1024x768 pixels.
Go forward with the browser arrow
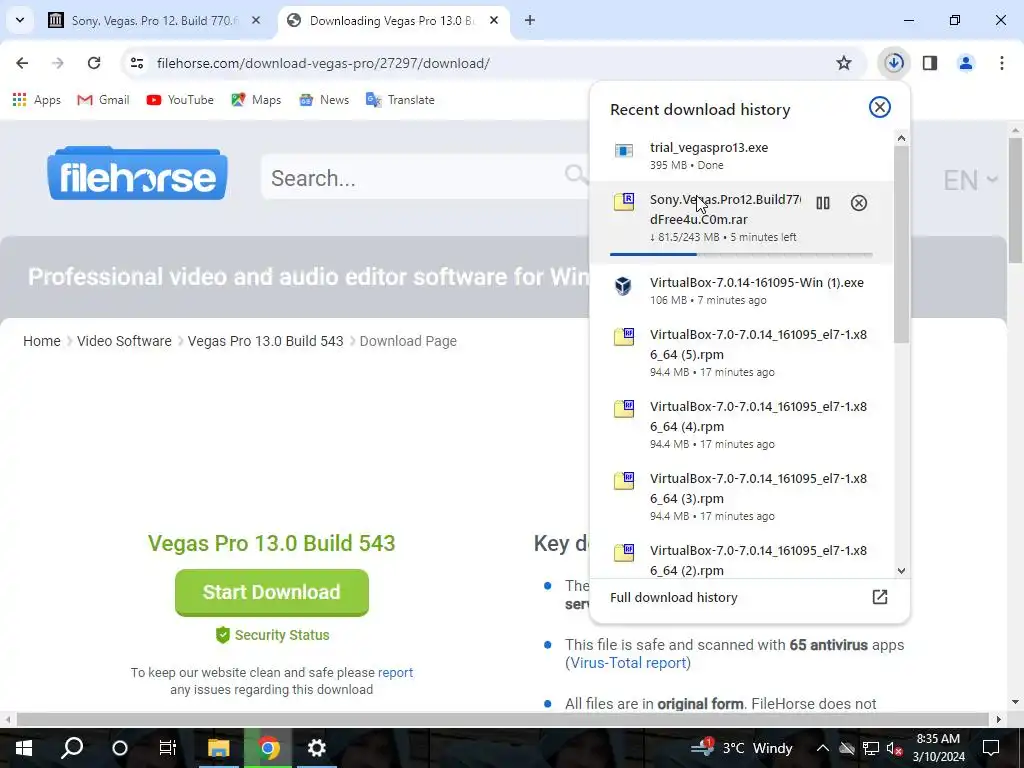tap(58, 63)
